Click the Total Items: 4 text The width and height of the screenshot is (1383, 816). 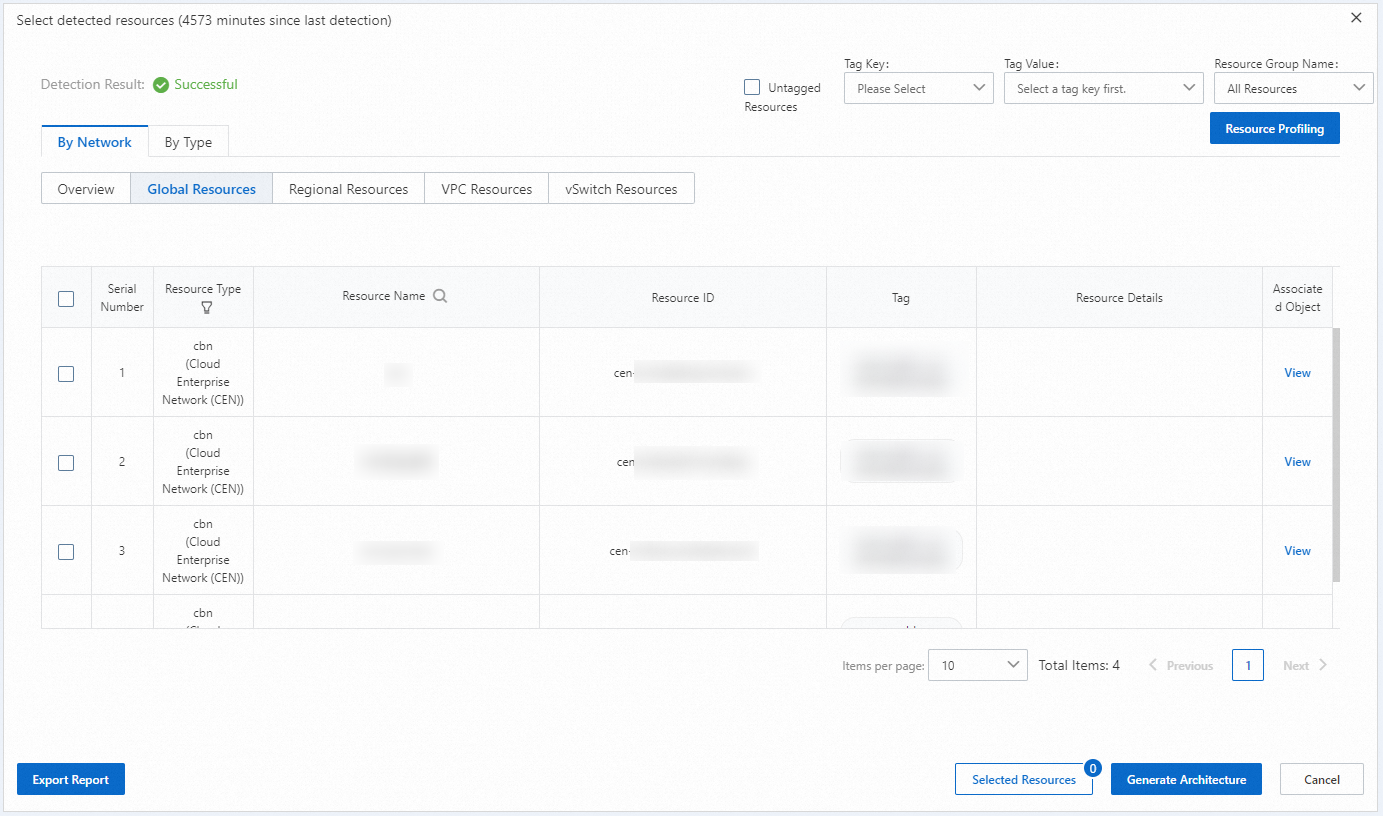[x=1079, y=666]
